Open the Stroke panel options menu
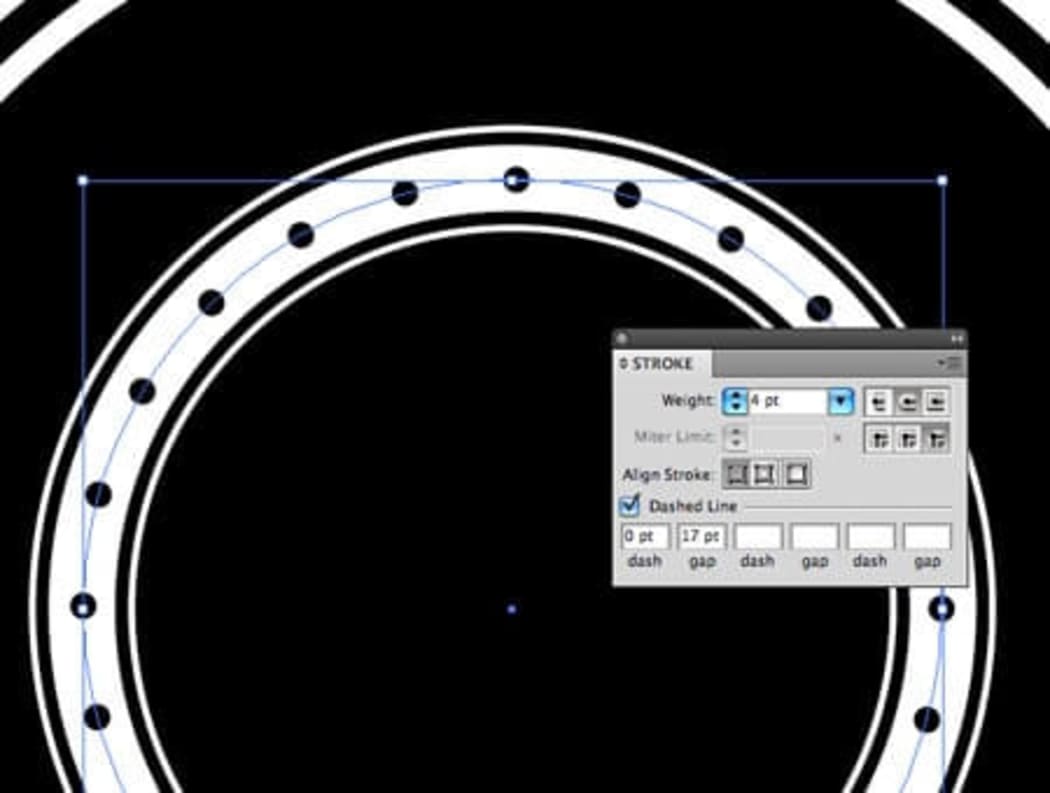The image size is (1050, 793). tap(952, 363)
